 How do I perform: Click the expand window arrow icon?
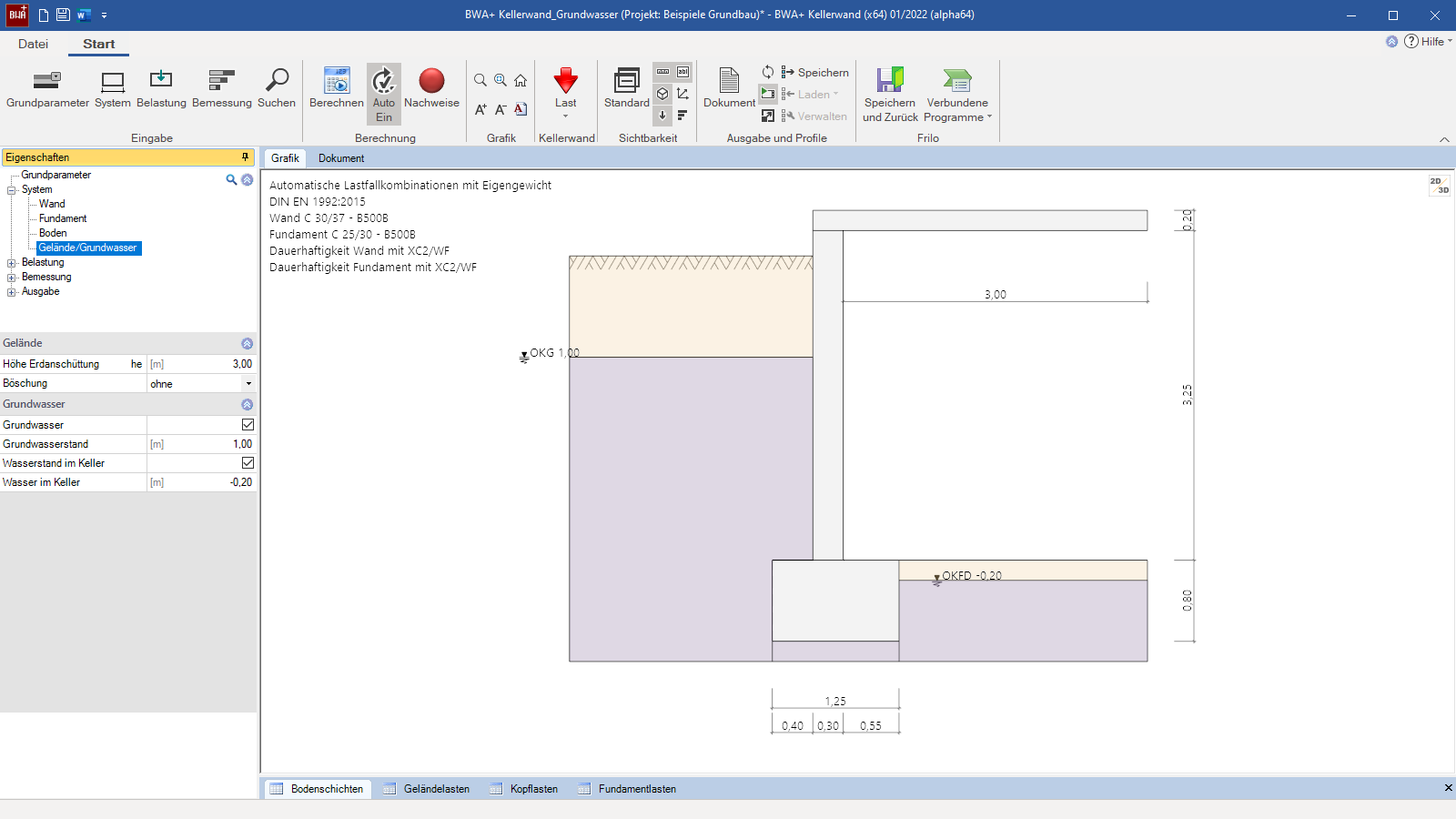[x=768, y=116]
